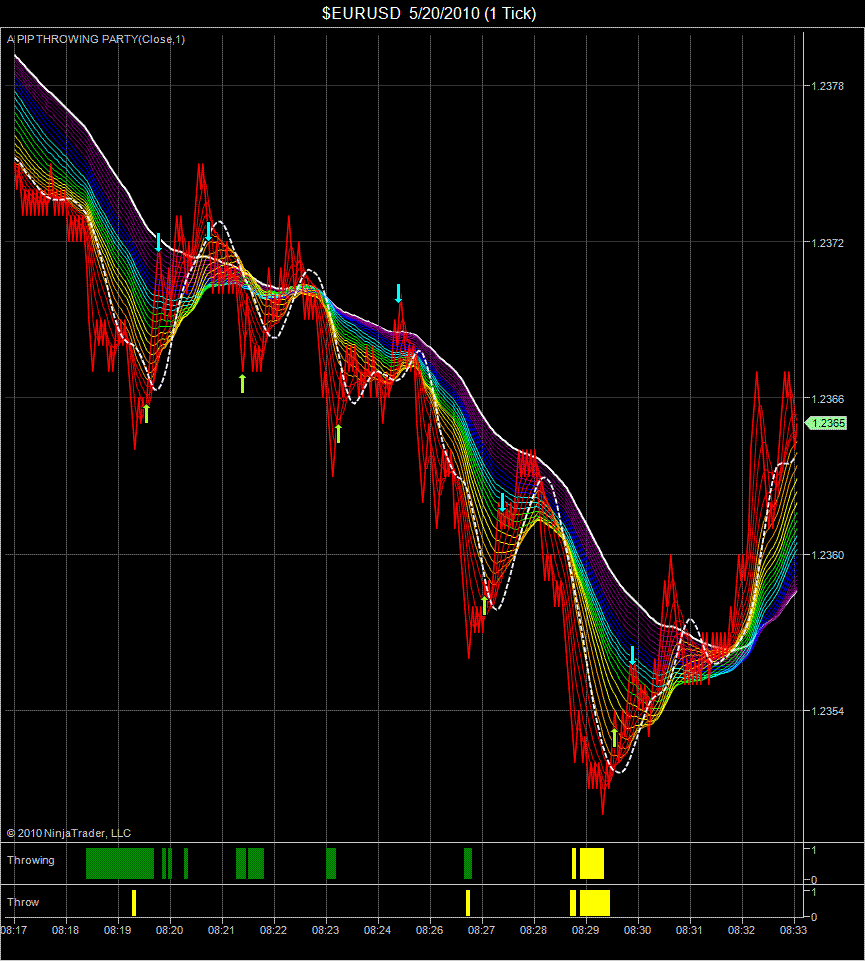The width and height of the screenshot is (865, 961).
Task: Click the wide green Throwing bar near 08:19
Action: (120, 864)
